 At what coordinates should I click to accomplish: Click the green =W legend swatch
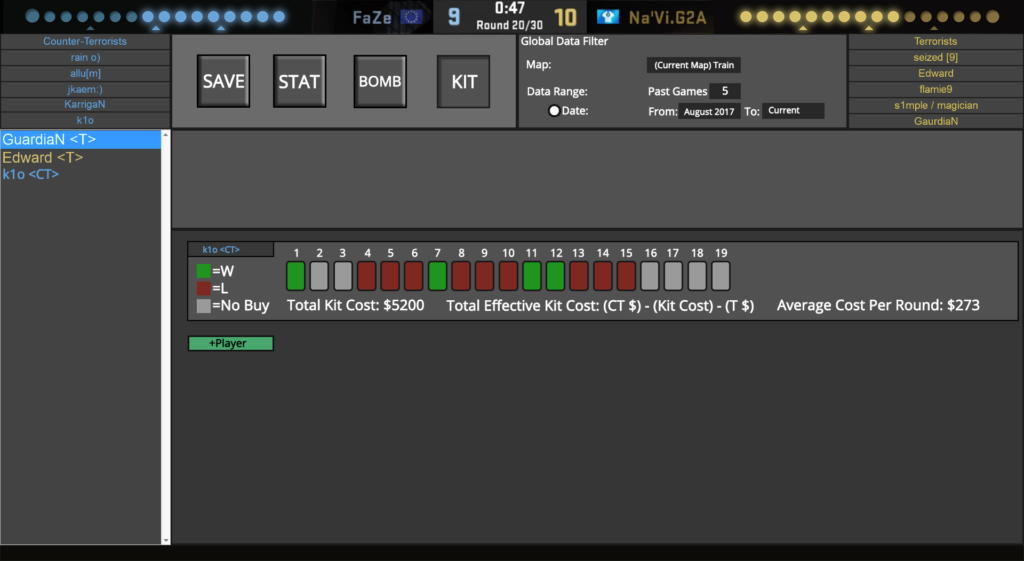204,271
